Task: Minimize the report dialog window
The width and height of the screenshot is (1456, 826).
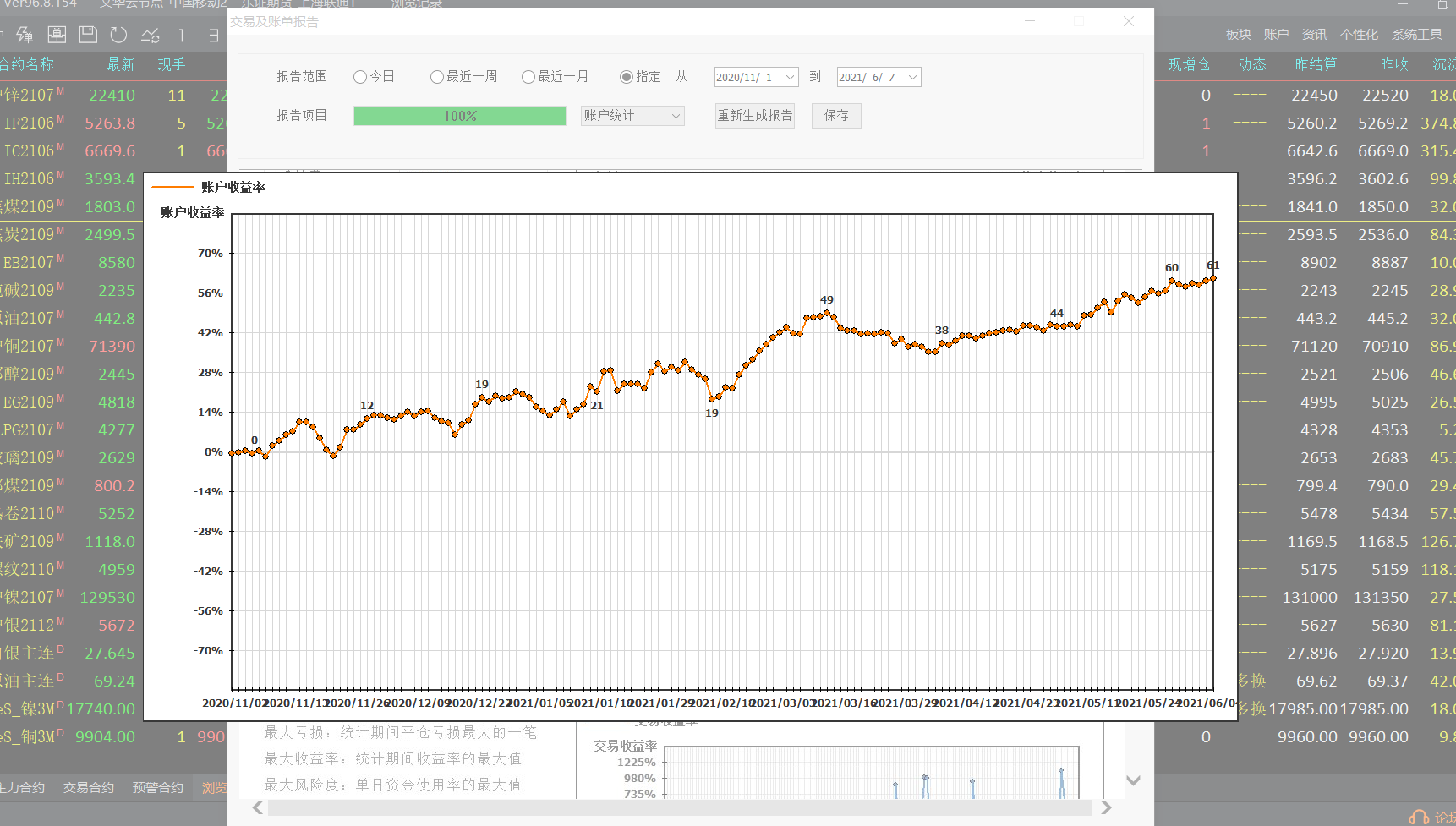Action: (1030, 21)
